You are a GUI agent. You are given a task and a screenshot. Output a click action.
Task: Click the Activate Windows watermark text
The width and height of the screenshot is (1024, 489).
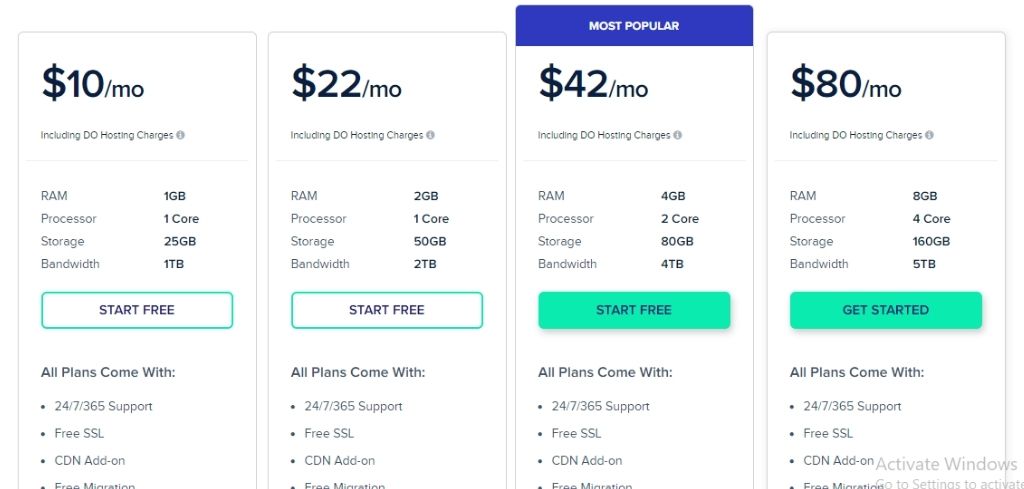[x=946, y=464]
